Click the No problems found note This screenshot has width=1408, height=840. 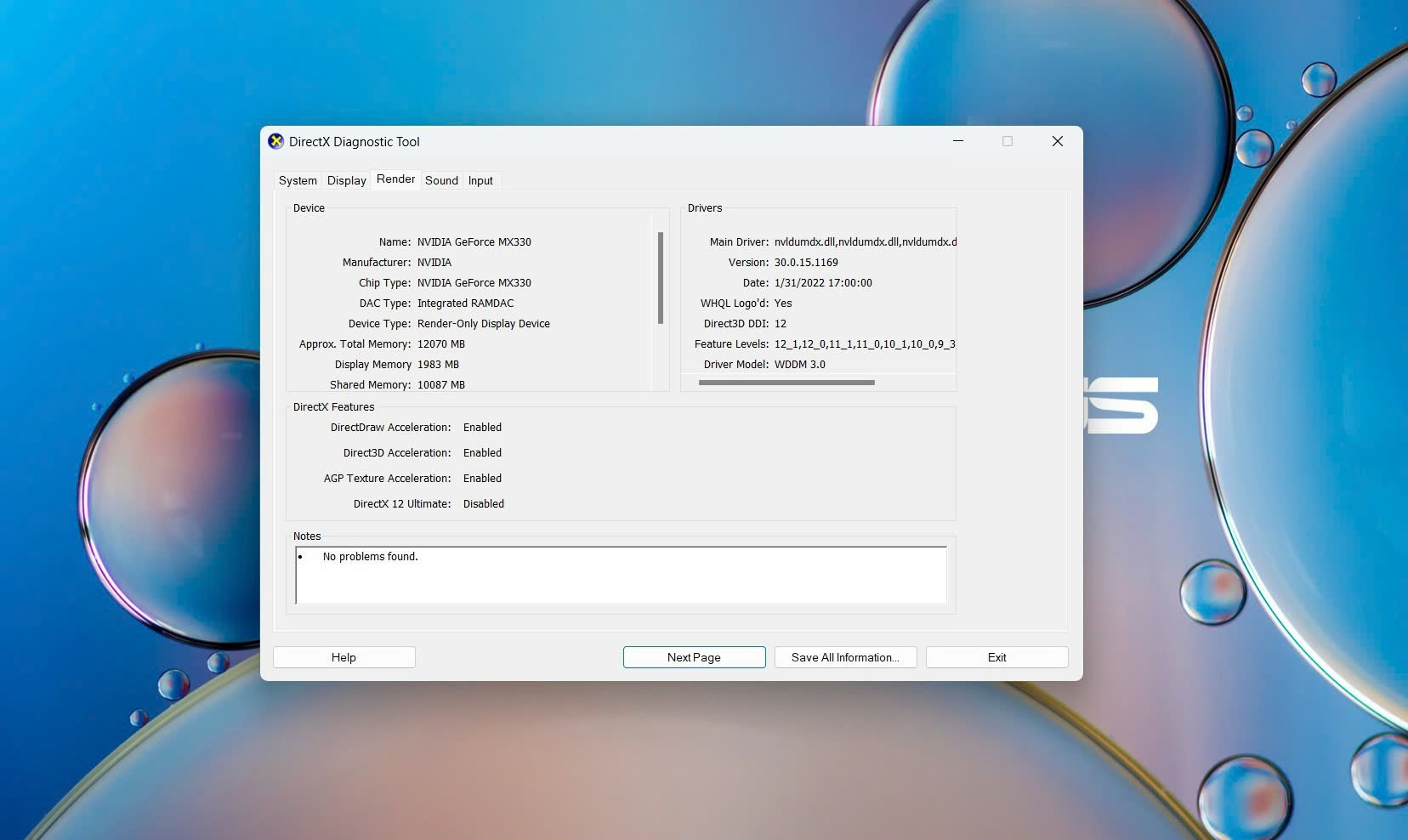coord(370,557)
